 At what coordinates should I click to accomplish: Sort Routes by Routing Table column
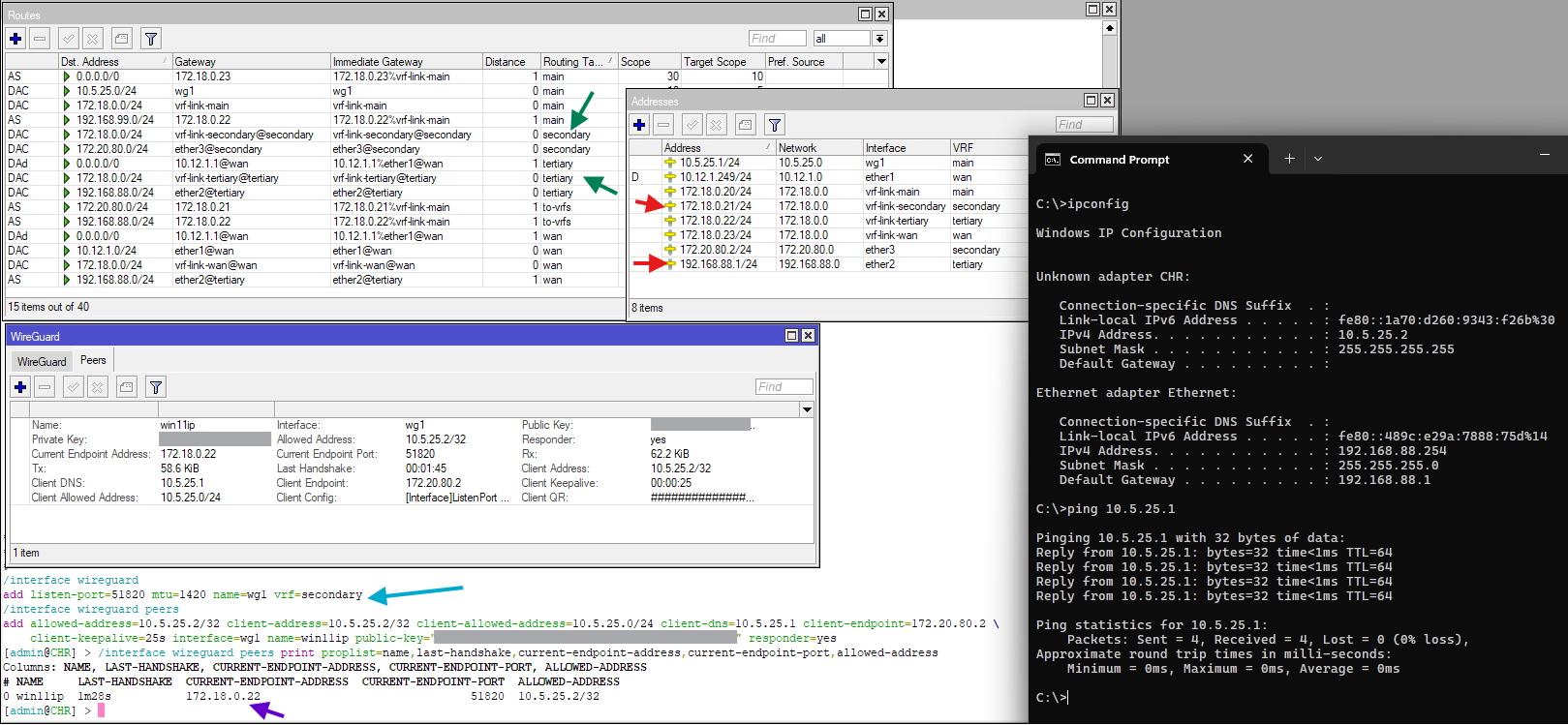point(578,61)
